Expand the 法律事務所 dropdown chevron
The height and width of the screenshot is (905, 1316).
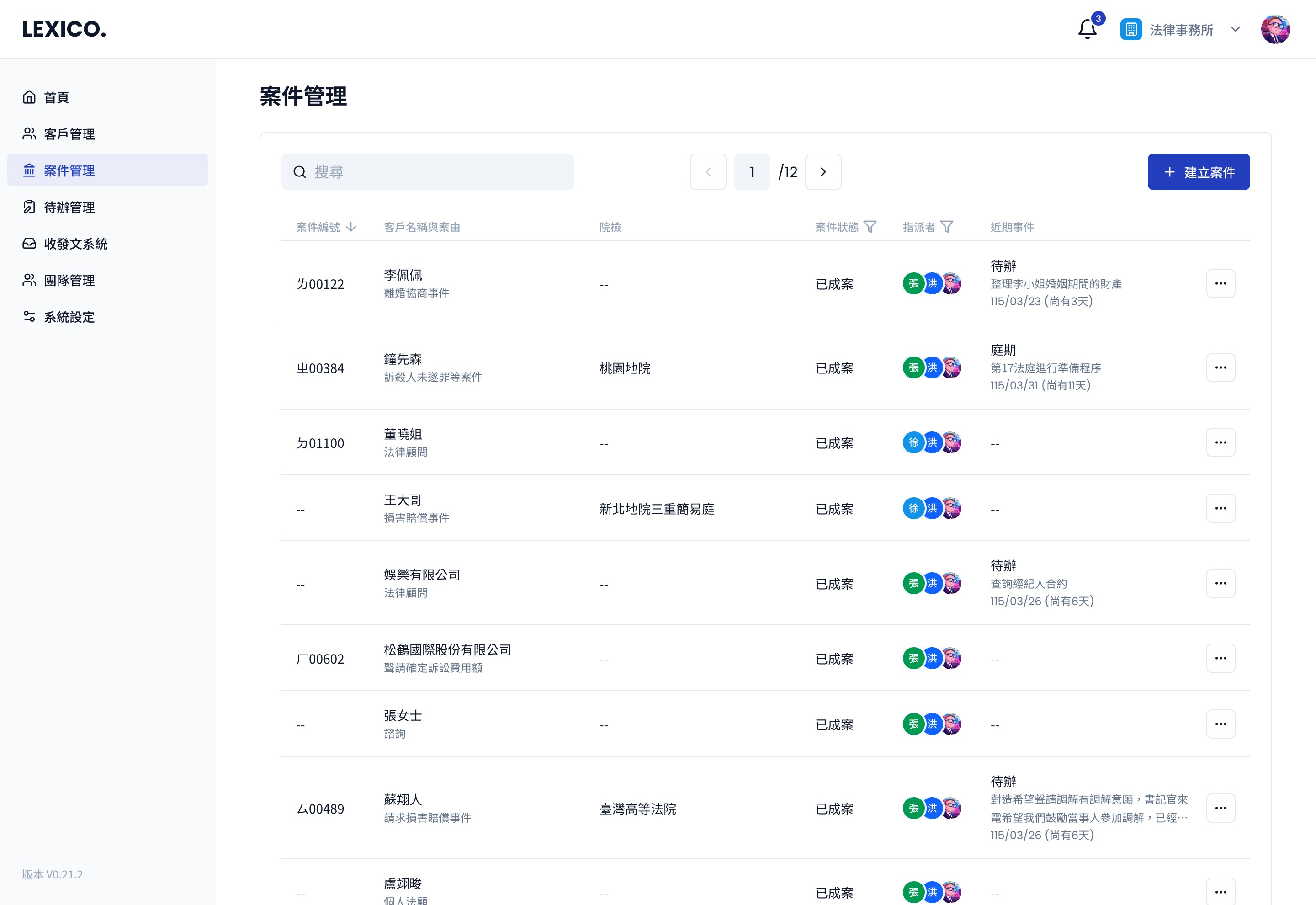click(1236, 29)
